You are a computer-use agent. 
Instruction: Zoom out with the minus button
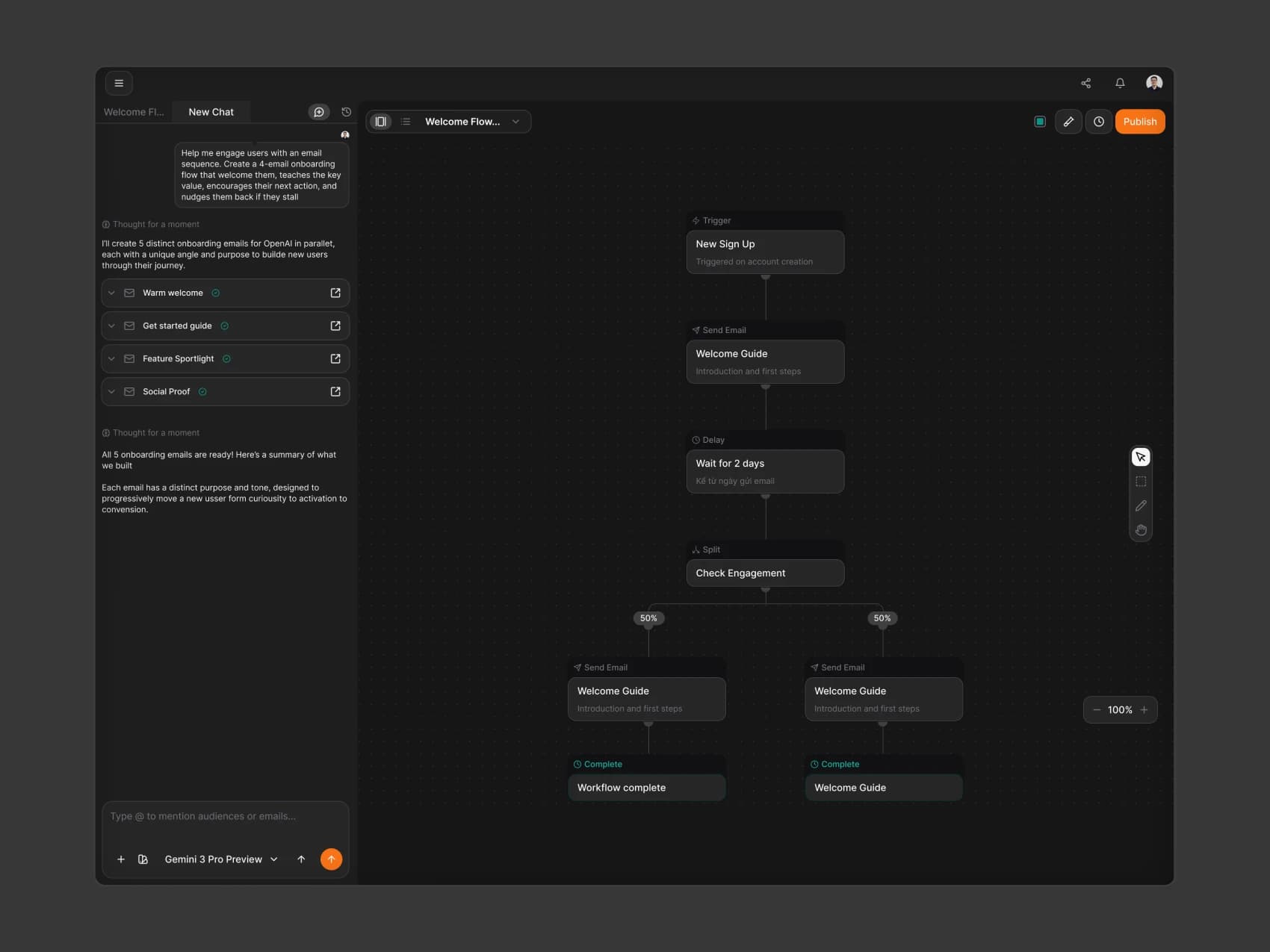click(x=1096, y=709)
